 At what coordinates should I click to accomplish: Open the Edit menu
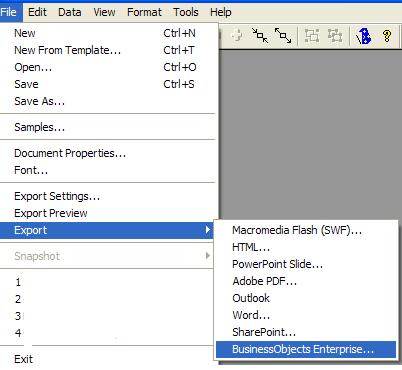37,12
